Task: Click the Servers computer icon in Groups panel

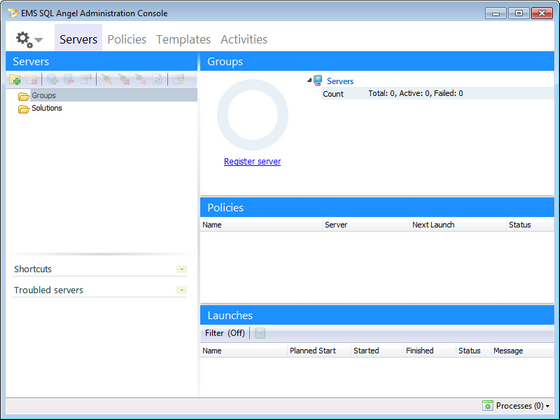Action: [318, 81]
